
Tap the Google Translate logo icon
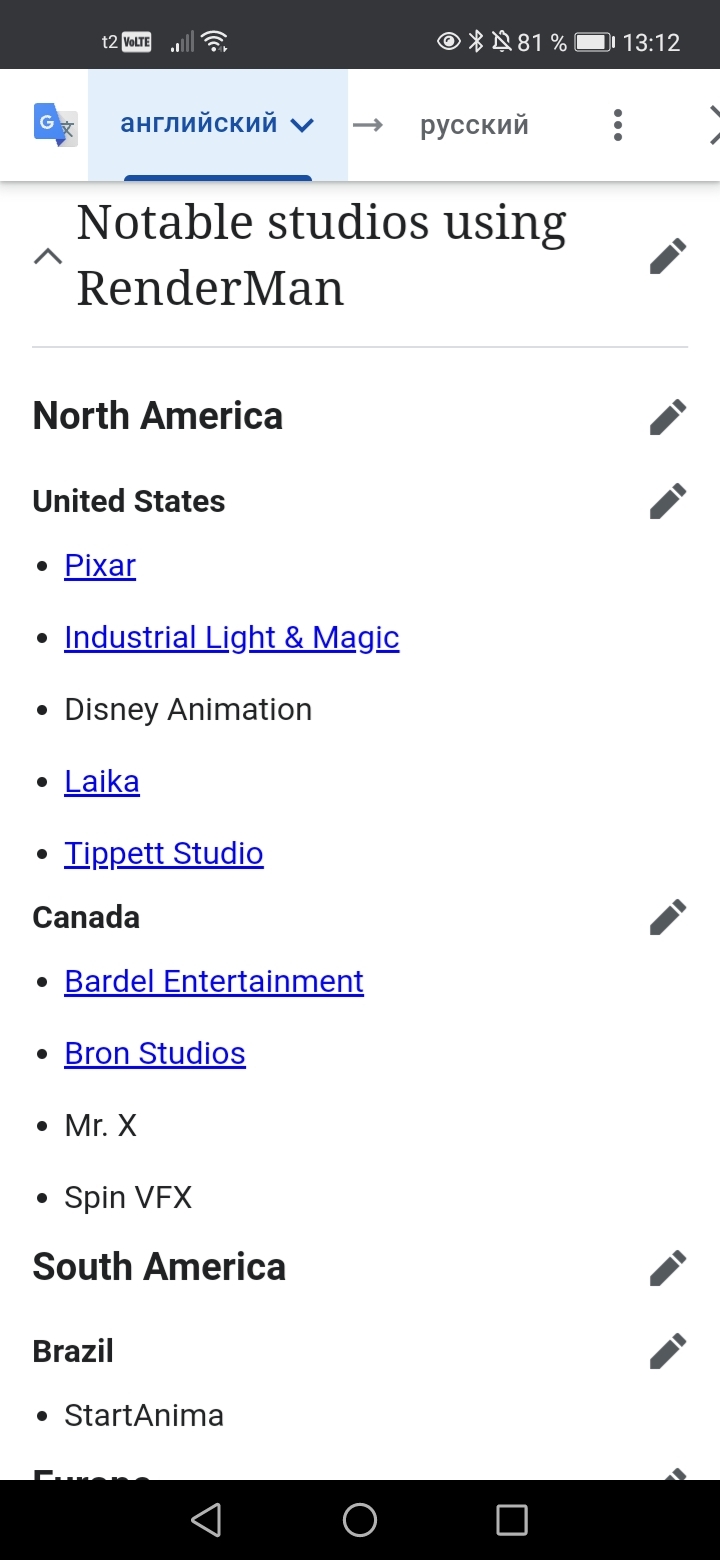tap(54, 125)
